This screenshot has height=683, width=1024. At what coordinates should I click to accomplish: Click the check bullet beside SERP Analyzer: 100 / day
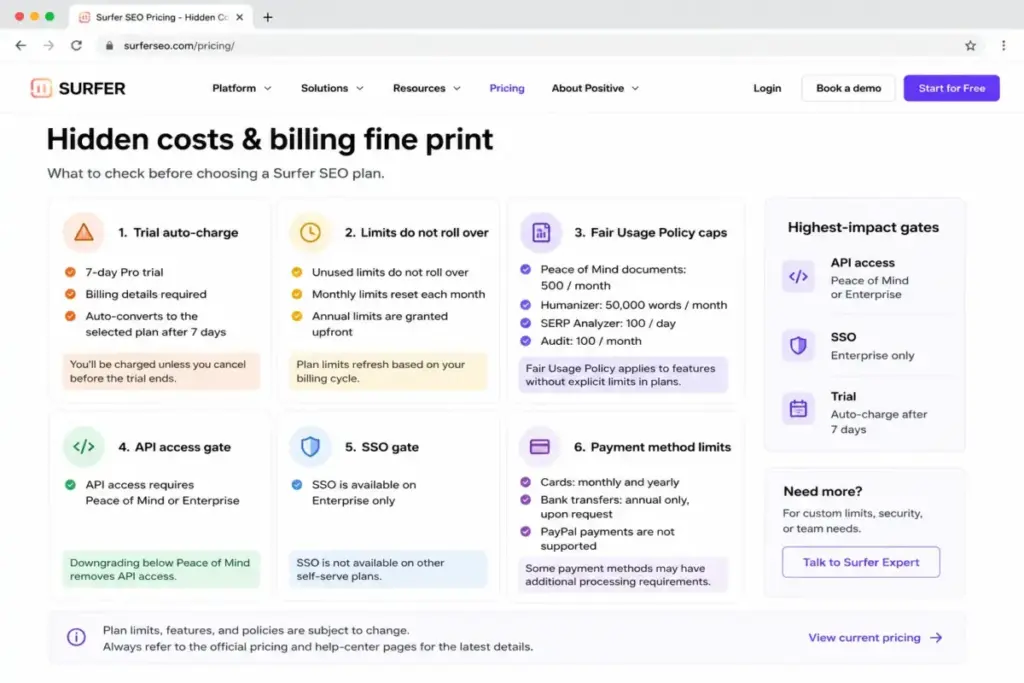(x=525, y=323)
